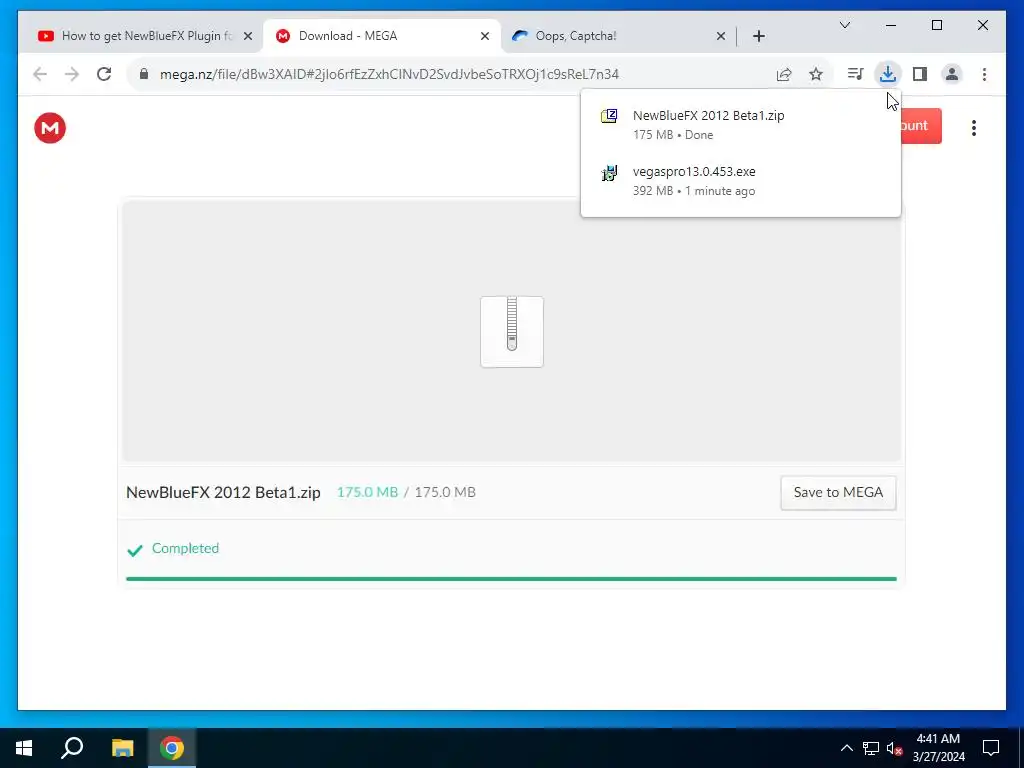1024x768 pixels.
Task: Open Windows taskbar search
Action: 72,748
